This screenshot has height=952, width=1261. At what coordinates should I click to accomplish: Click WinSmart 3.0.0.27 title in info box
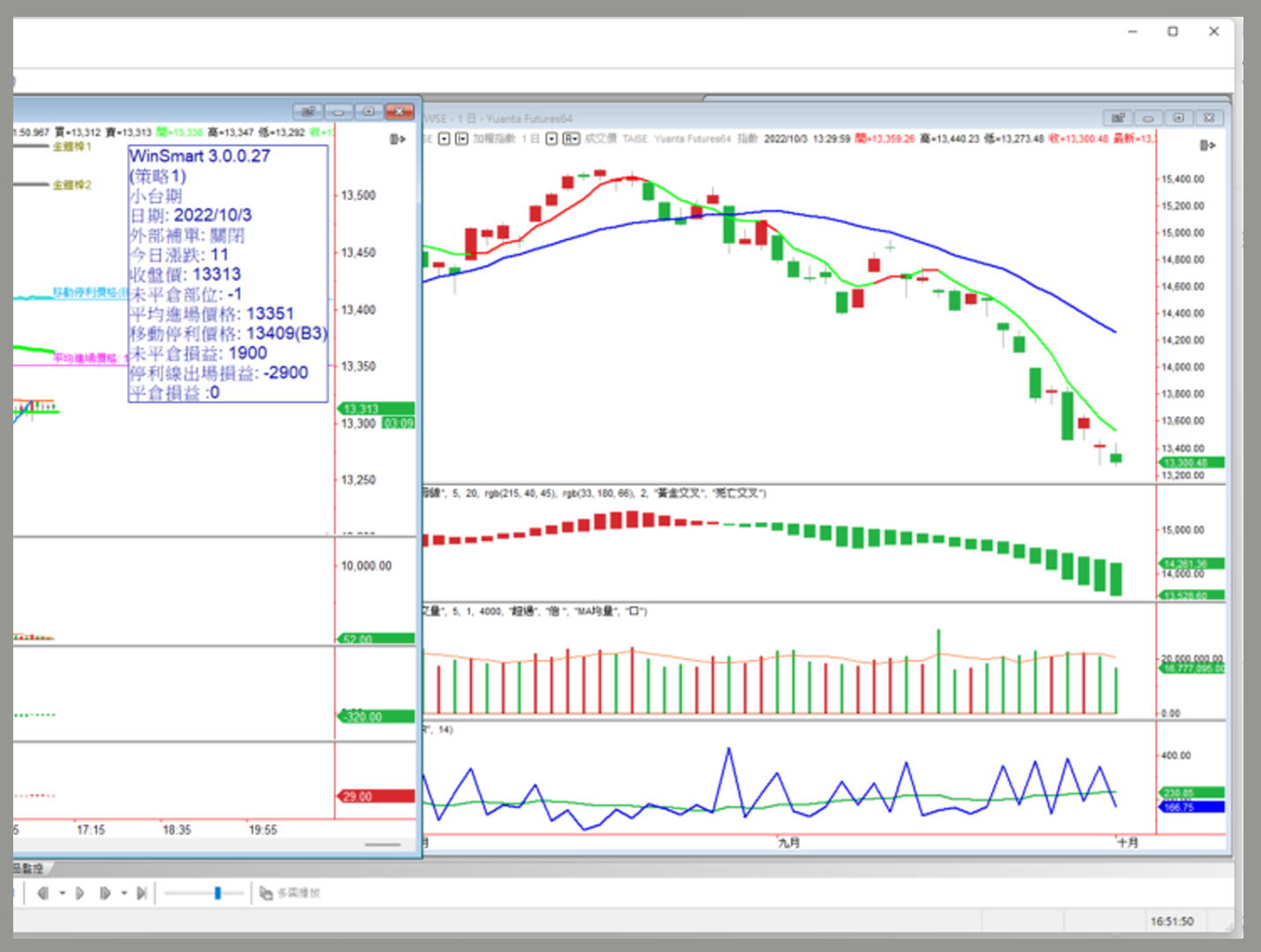(x=200, y=156)
